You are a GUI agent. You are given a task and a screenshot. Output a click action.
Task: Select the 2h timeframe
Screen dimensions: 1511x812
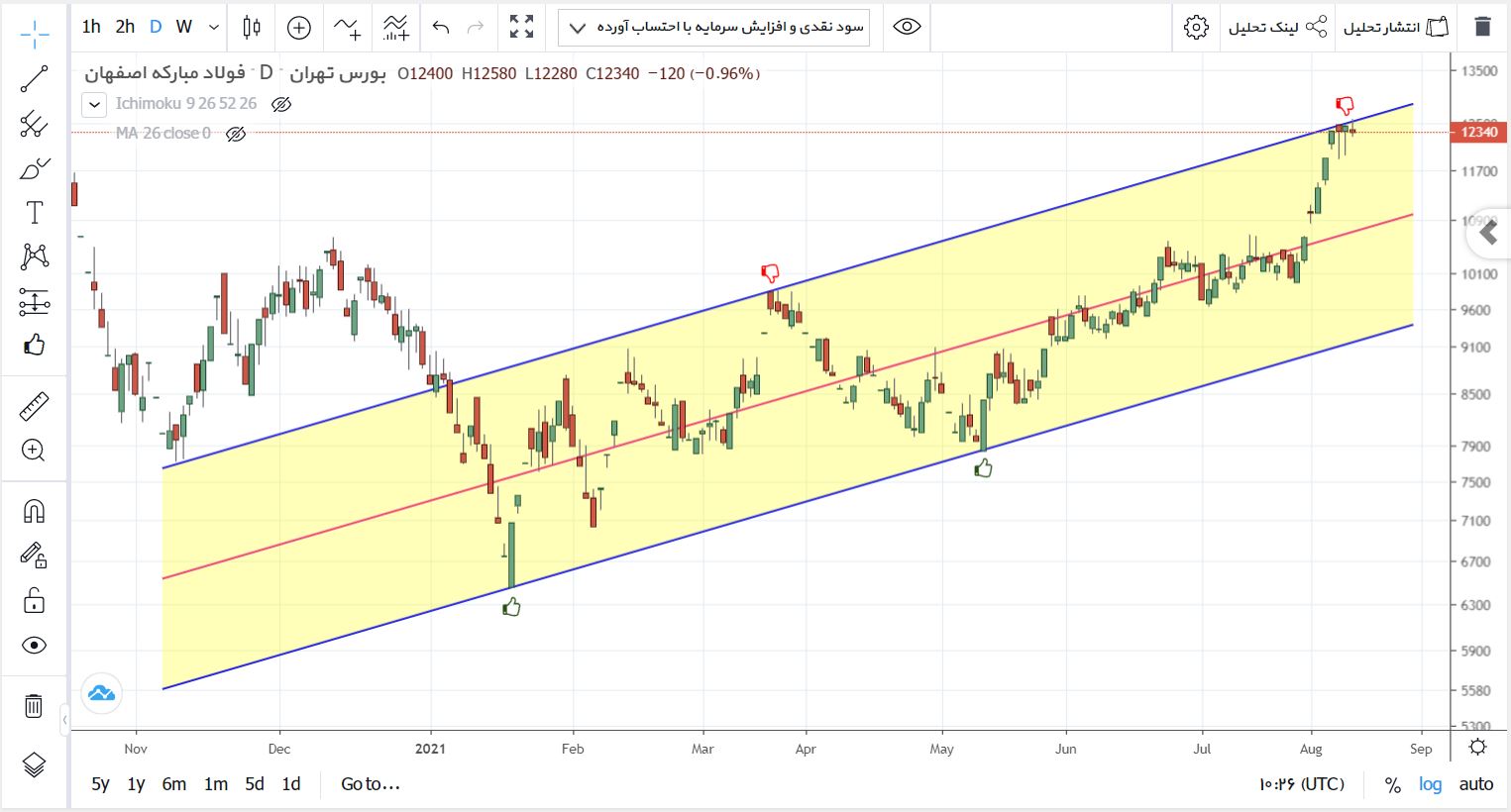pos(125,27)
